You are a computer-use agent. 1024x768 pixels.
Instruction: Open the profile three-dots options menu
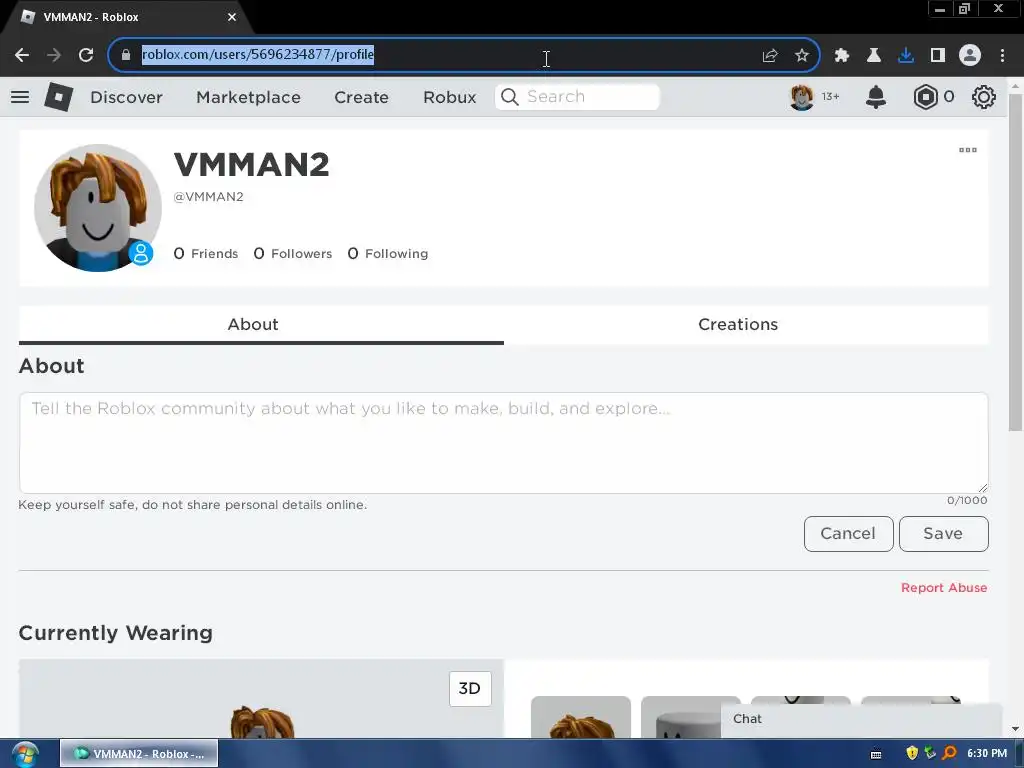click(968, 150)
